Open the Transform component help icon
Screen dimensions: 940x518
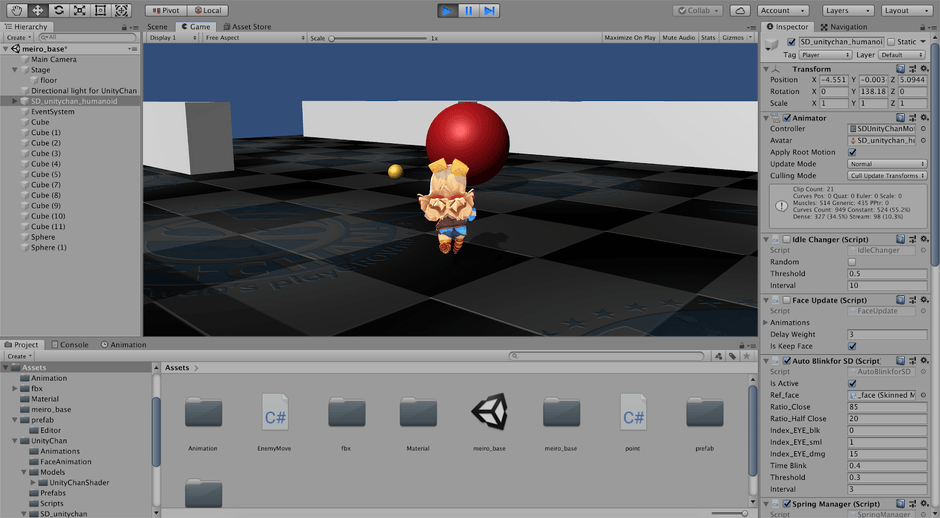900,69
